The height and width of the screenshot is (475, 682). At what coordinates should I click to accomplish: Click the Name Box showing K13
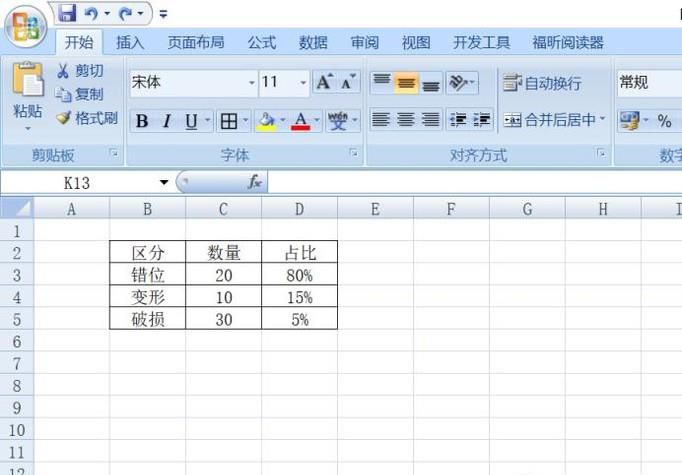coord(77,183)
